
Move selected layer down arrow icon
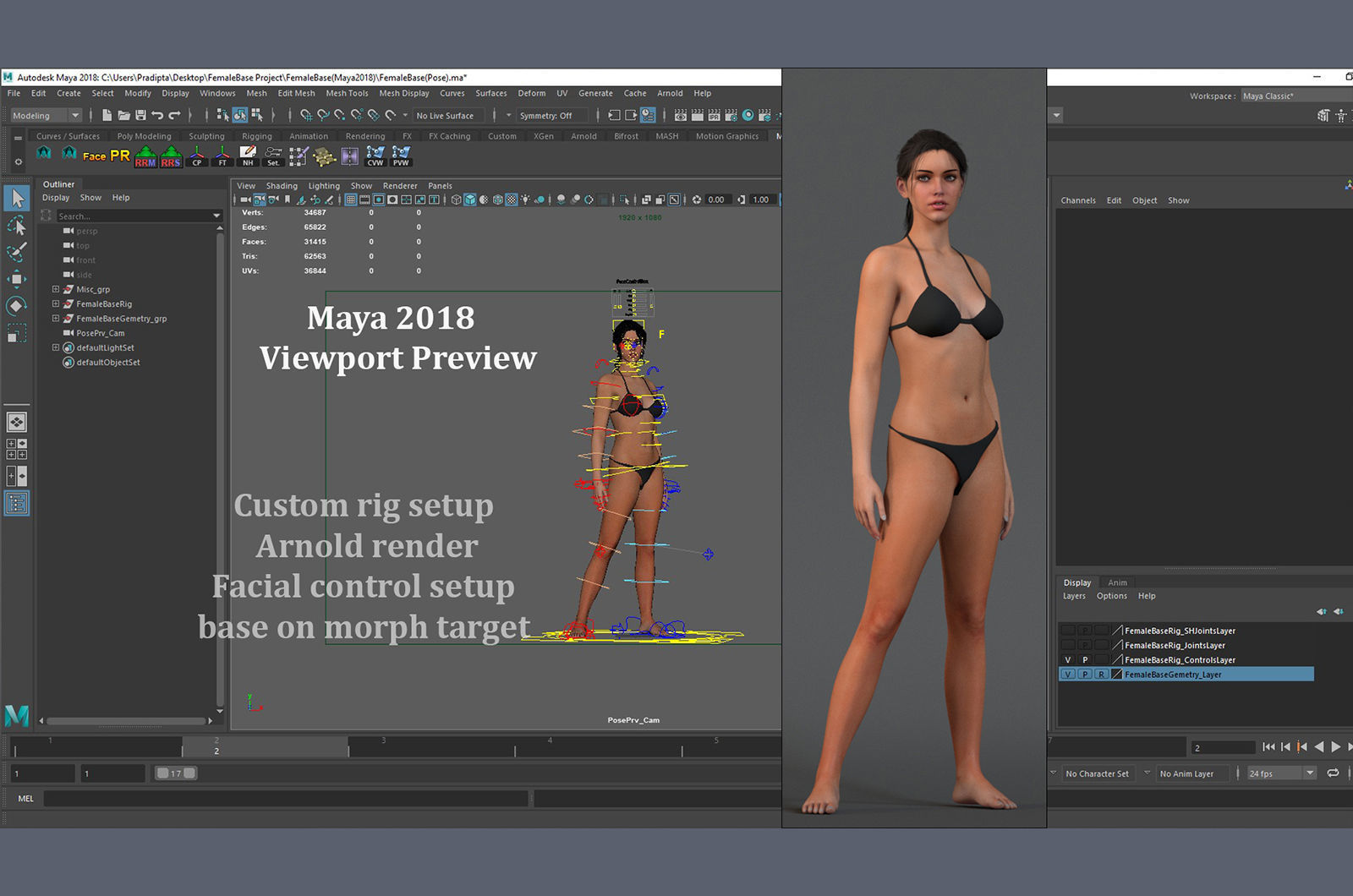(1338, 611)
